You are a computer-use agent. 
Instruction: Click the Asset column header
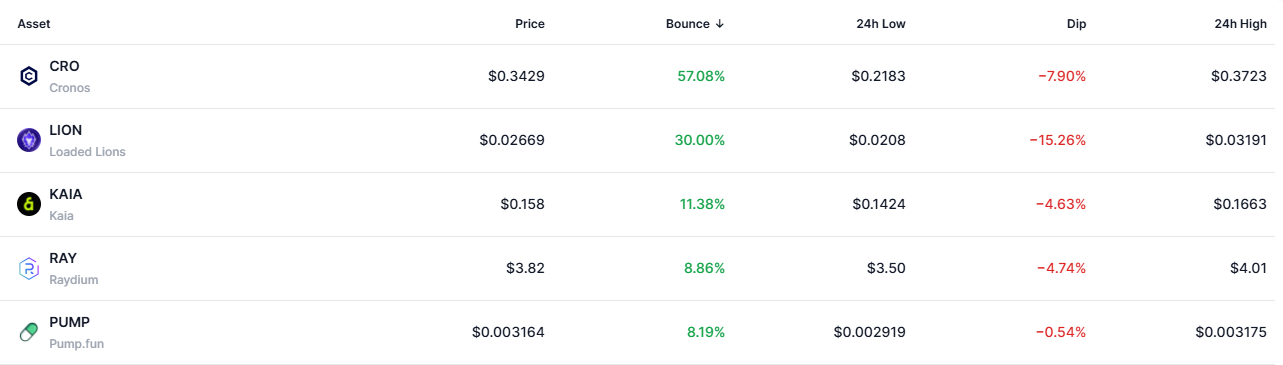pos(34,23)
